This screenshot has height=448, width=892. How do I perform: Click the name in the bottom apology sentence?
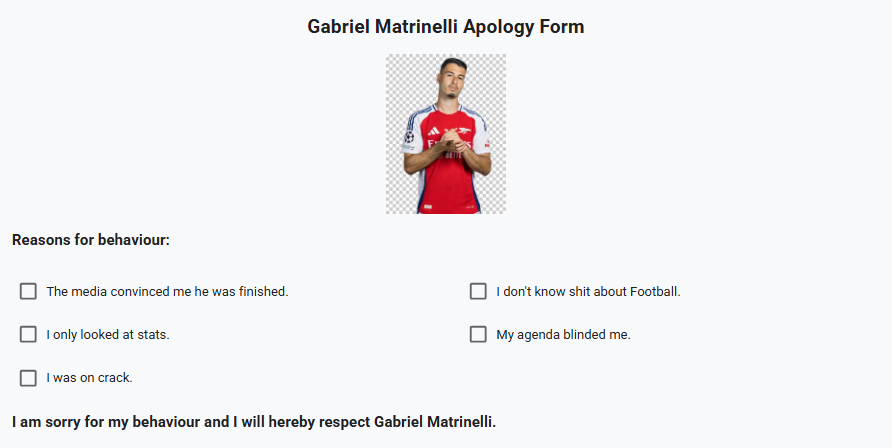click(435, 422)
